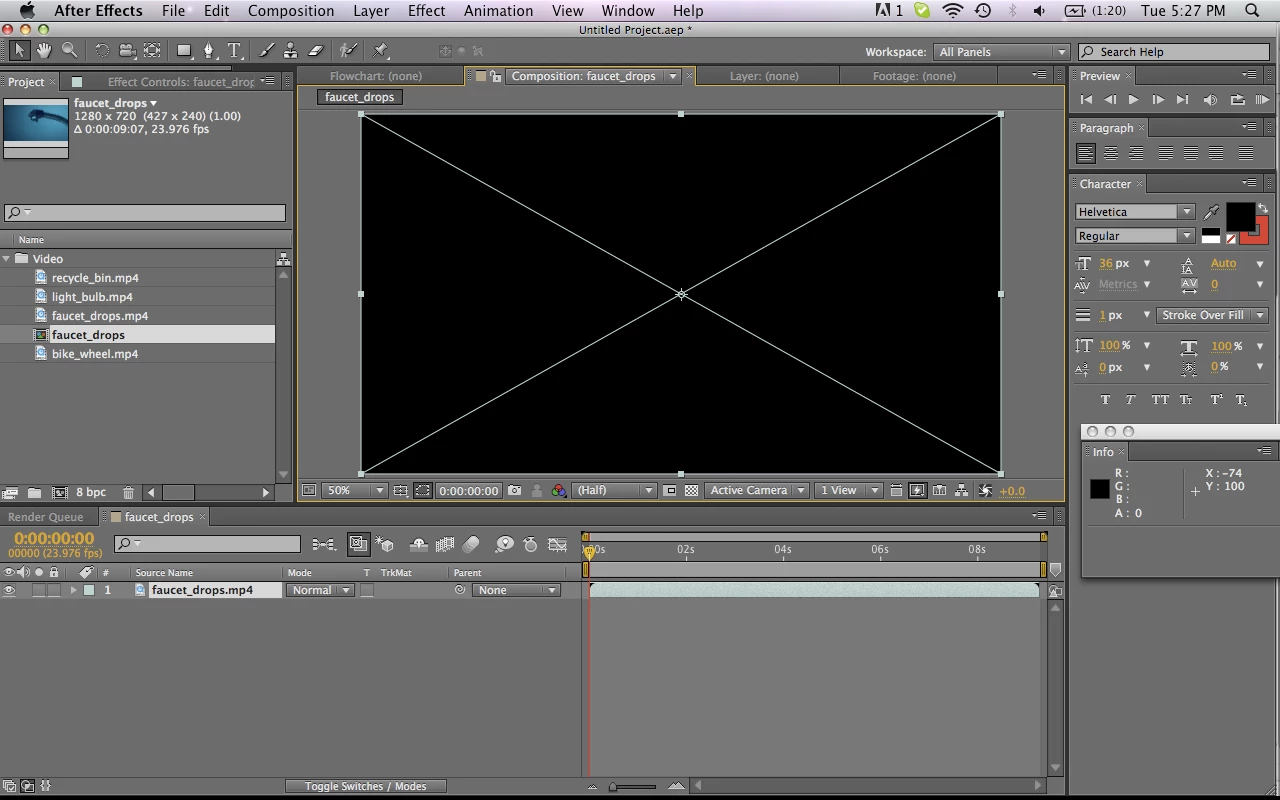Screen dimensions: 1280x800
Task: Click the Play button in Preview panel
Action: pyautogui.click(x=1133, y=100)
